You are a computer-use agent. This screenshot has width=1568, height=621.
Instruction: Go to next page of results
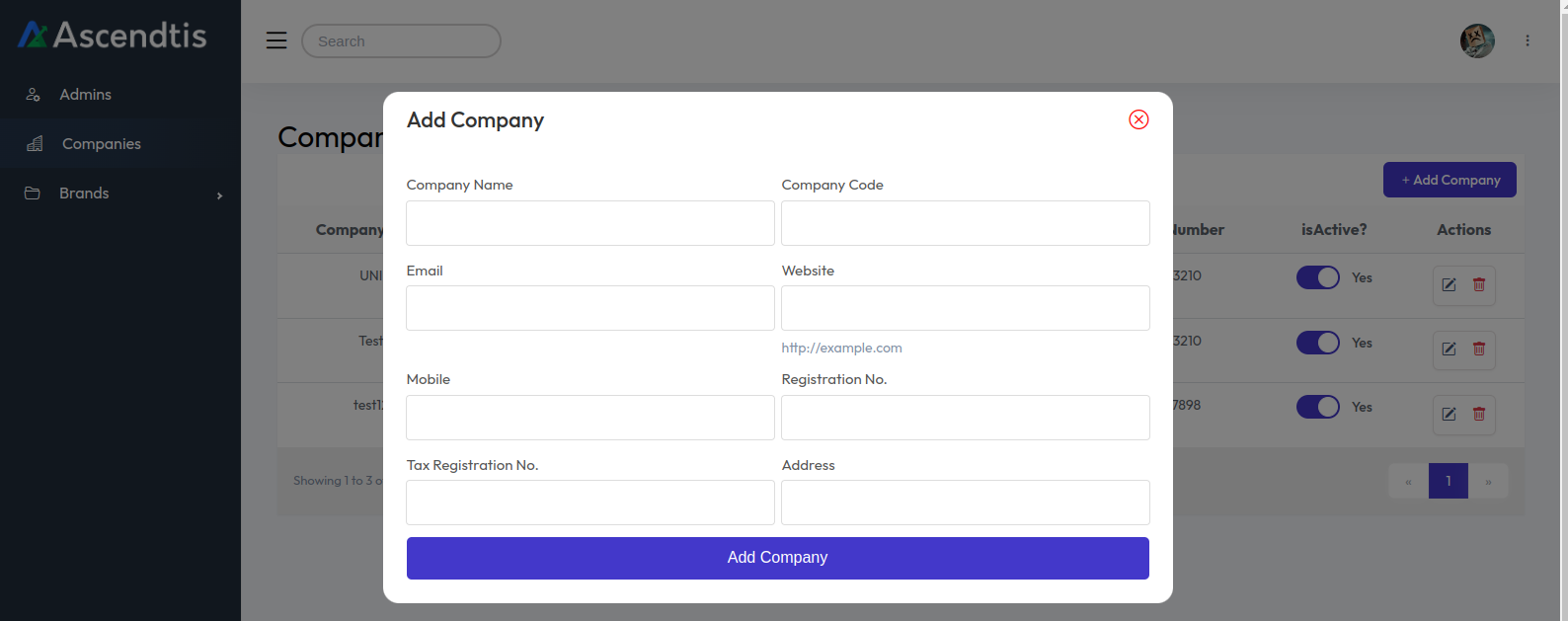point(1488,482)
